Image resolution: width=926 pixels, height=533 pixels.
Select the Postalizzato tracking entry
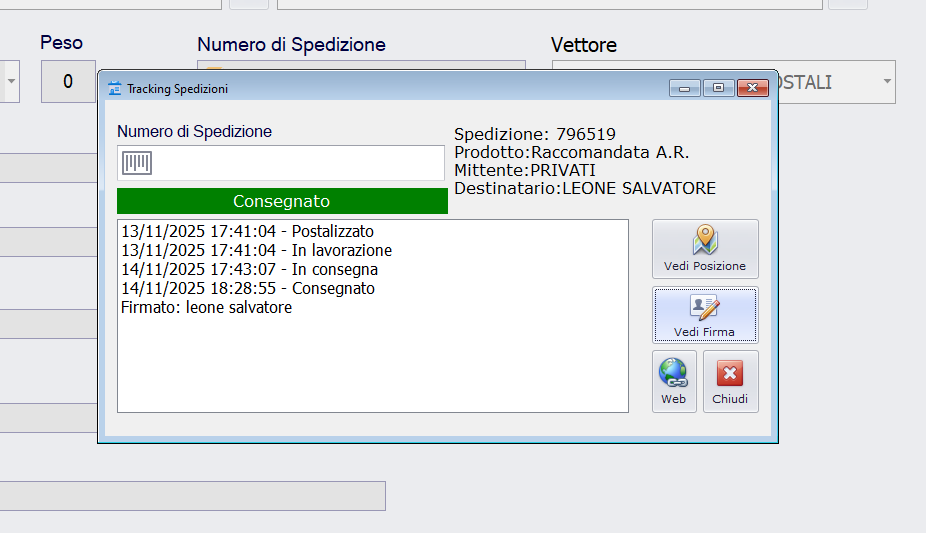click(247, 231)
